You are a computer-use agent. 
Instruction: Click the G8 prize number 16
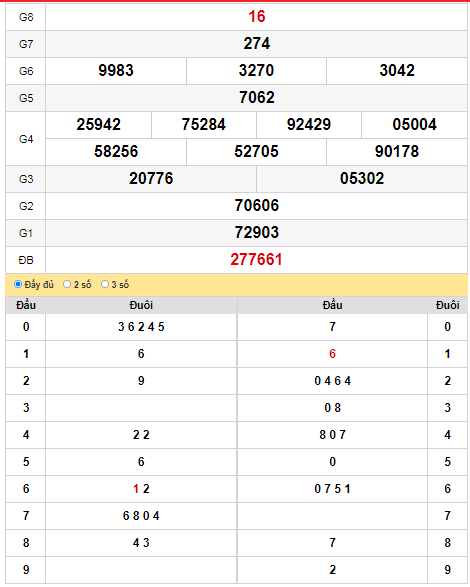coord(257,16)
